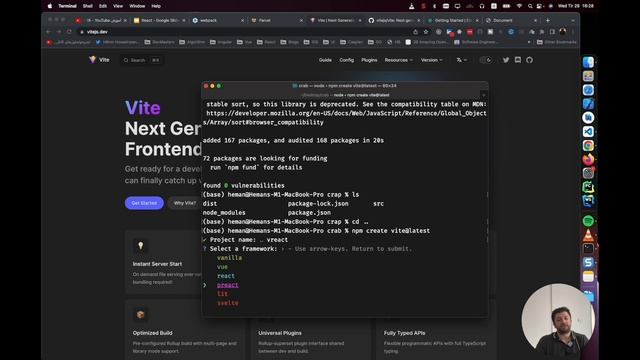This screenshot has height=360, width=640.
Task: Open Apple menu
Action: point(50,6)
